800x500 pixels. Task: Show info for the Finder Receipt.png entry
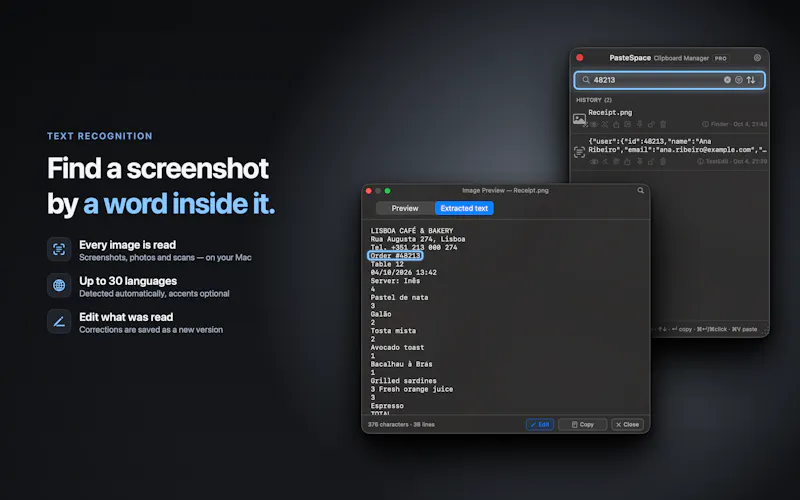(705, 124)
